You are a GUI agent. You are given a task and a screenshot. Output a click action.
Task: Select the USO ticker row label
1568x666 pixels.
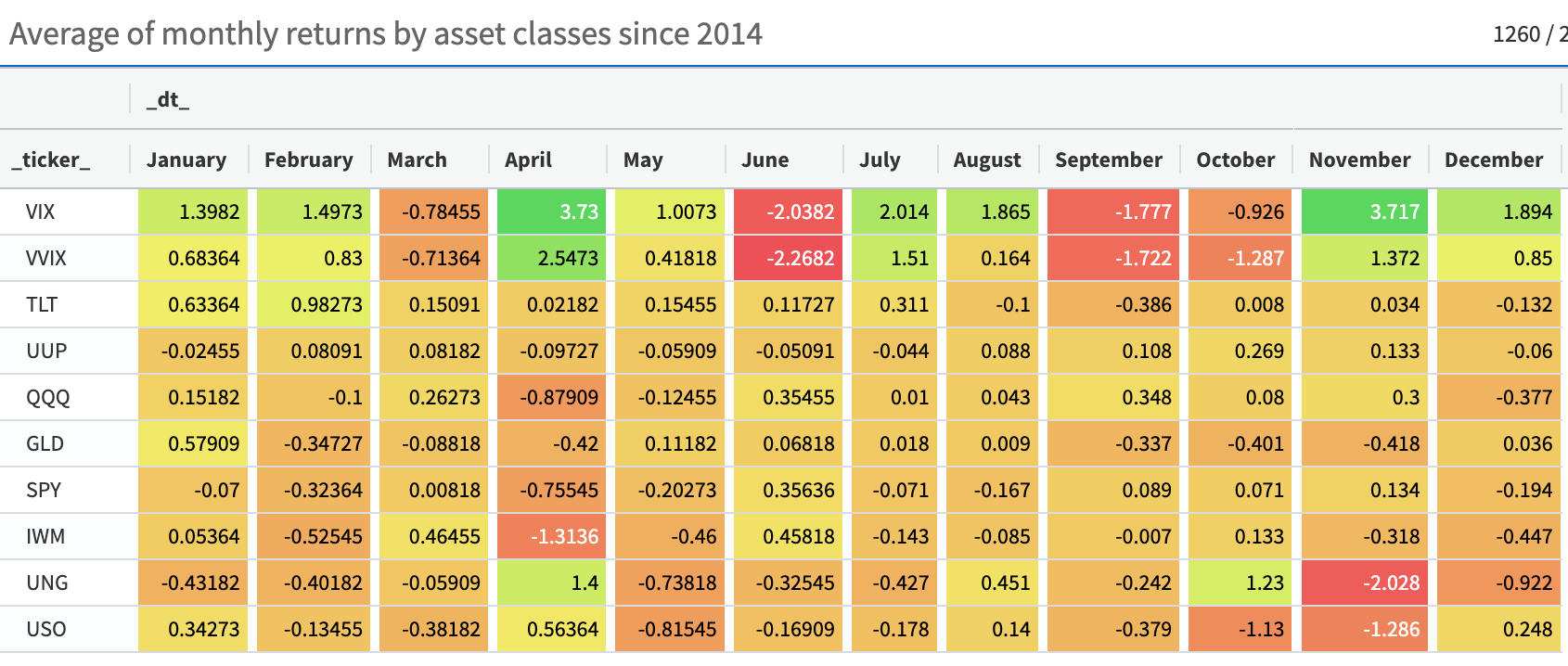click(46, 629)
